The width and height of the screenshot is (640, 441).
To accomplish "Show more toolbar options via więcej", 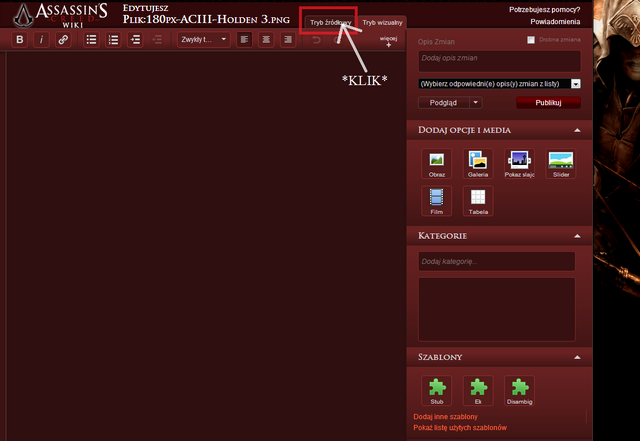I will pos(388,41).
